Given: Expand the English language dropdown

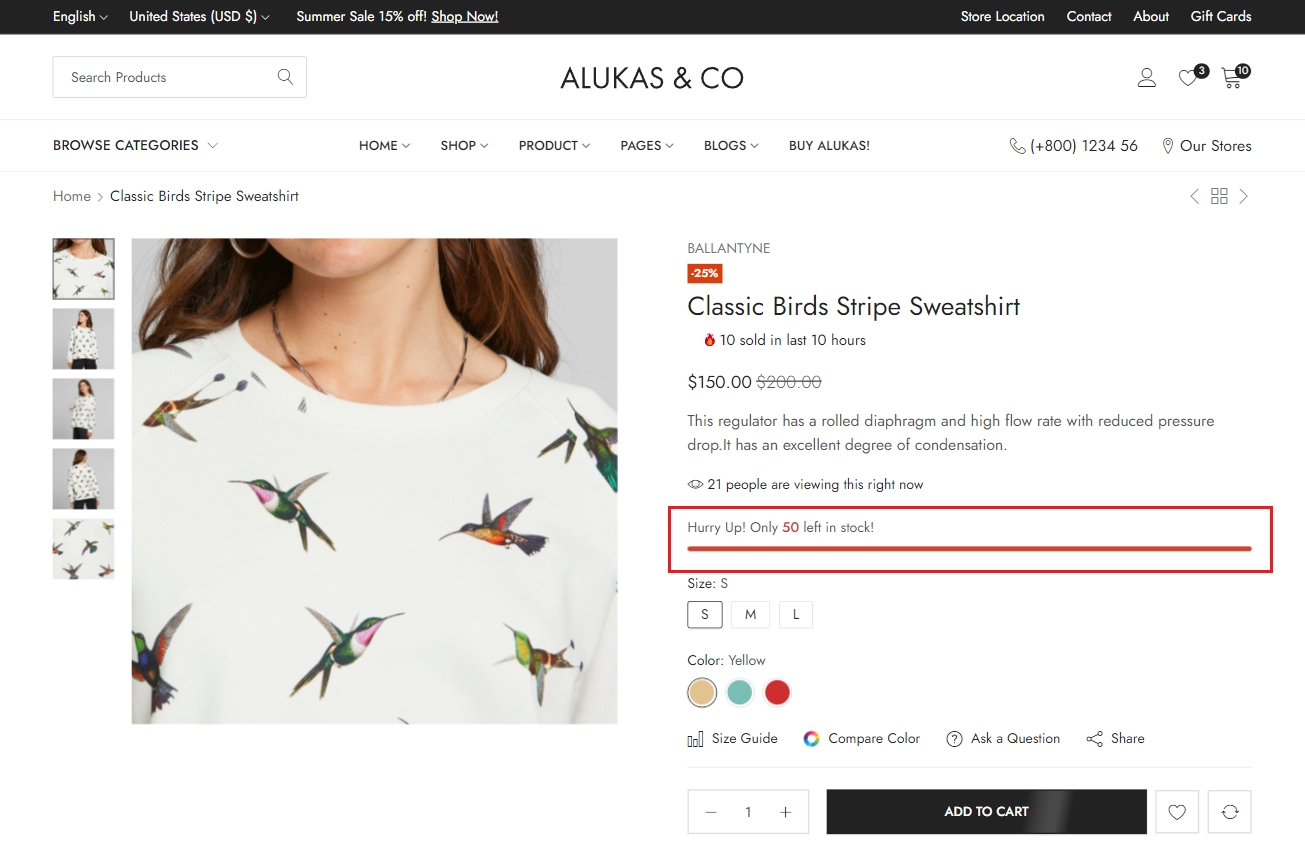Looking at the screenshot, I should pyautogui.click(x=80, y=16).
